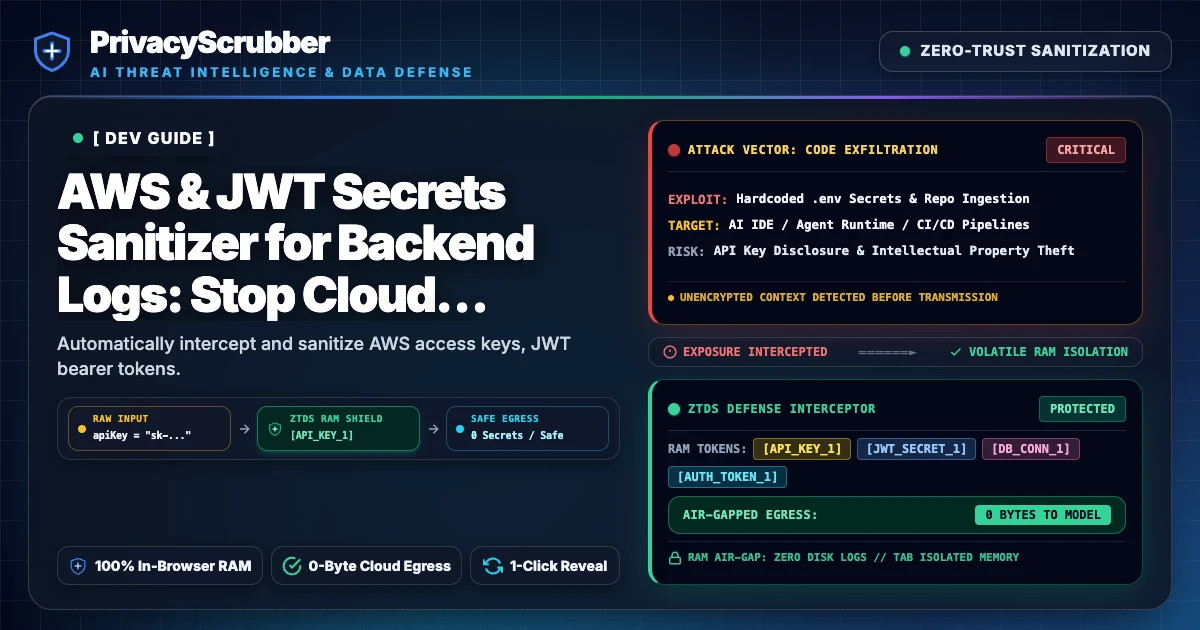Click the 0 BYTES TO MODEL badge
This screenshot has height=630, width=1200.
click(x=1043, y=515)
